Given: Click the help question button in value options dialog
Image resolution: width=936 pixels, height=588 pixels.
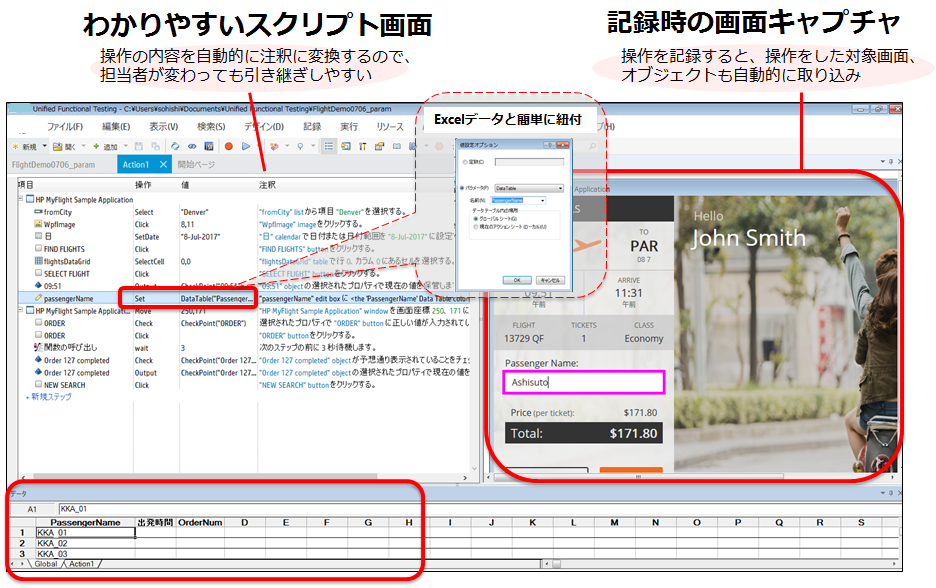Looking at the screenshot, I should 549,145.
